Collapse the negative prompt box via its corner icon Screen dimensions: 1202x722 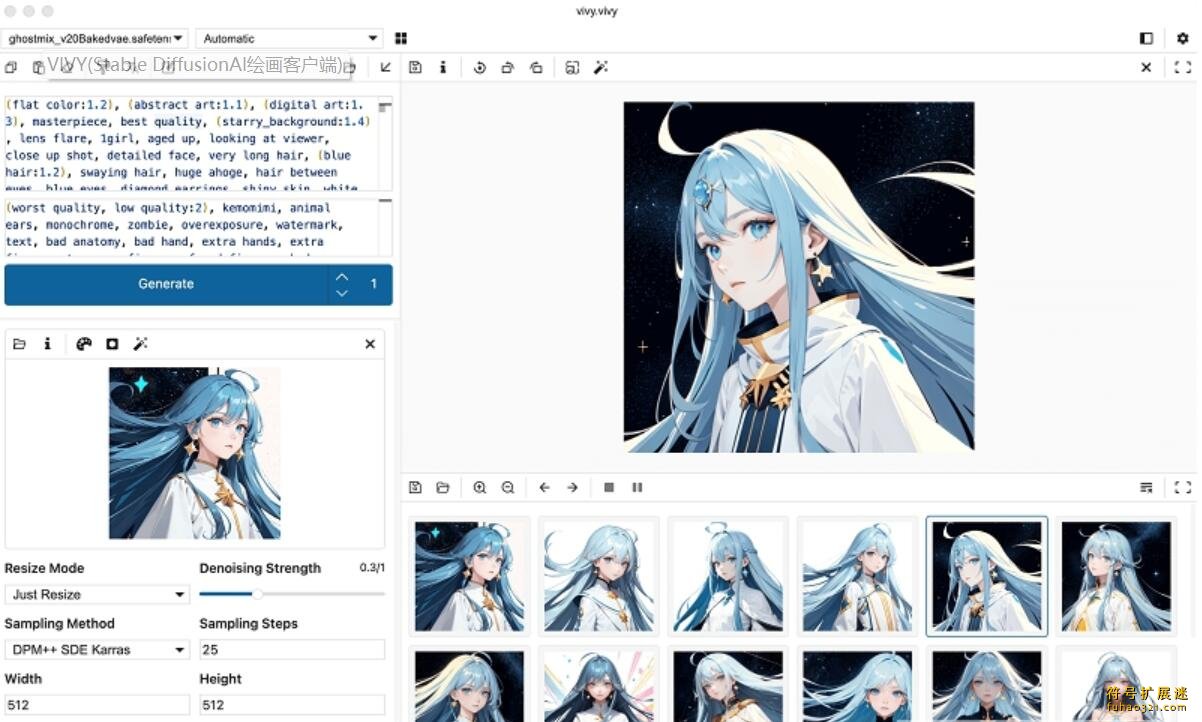click(385, 202)
